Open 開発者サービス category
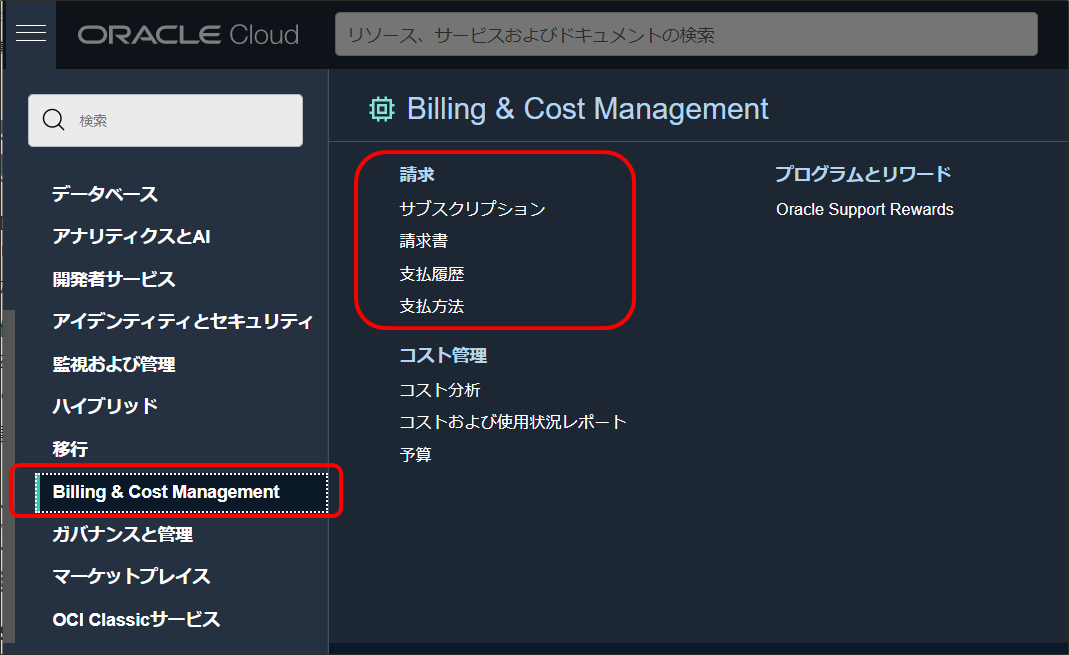1069x655 pixels. click(x=114, y=279)
